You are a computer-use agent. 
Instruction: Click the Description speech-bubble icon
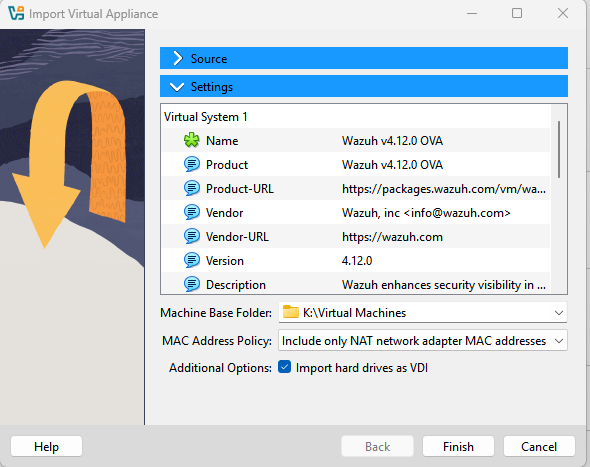click(x=192, y=284)
